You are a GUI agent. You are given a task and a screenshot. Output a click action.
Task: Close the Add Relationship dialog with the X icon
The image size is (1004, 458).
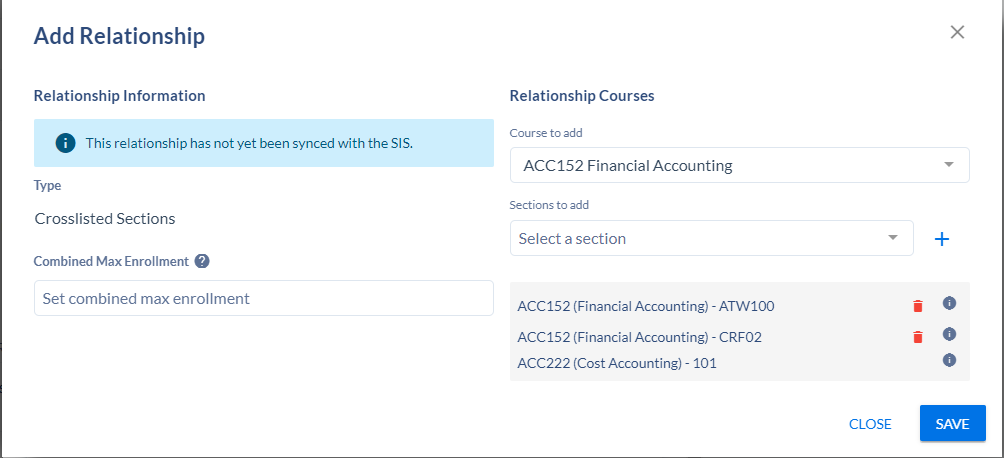957,32
